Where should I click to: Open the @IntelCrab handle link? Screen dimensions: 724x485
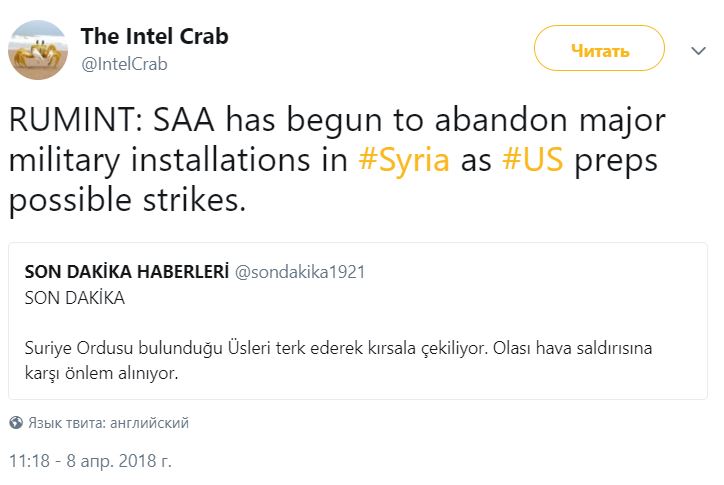[124, 64]
